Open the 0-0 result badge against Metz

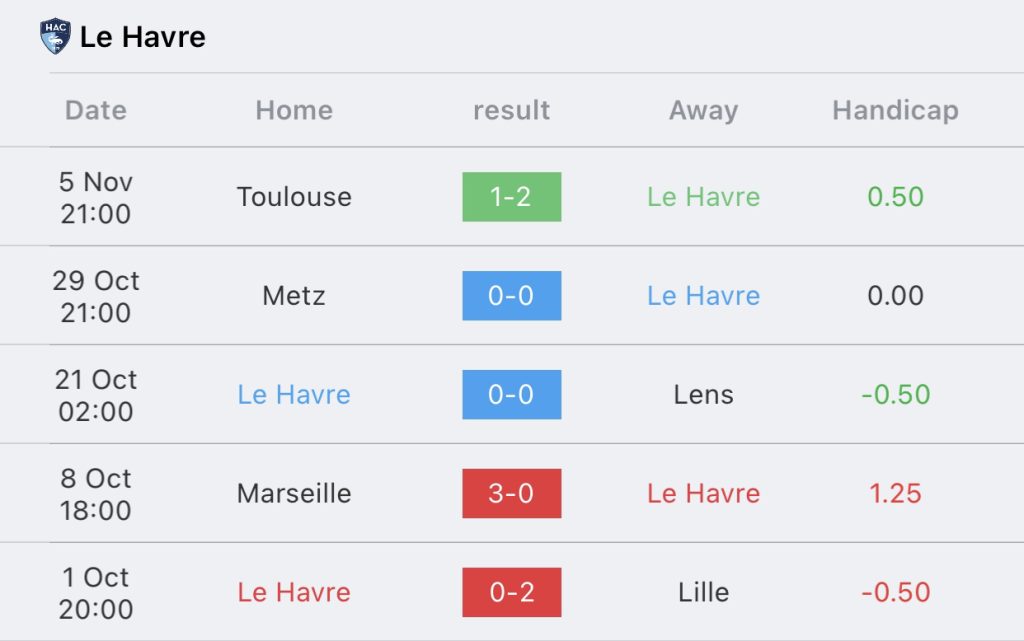pos(511,296)
